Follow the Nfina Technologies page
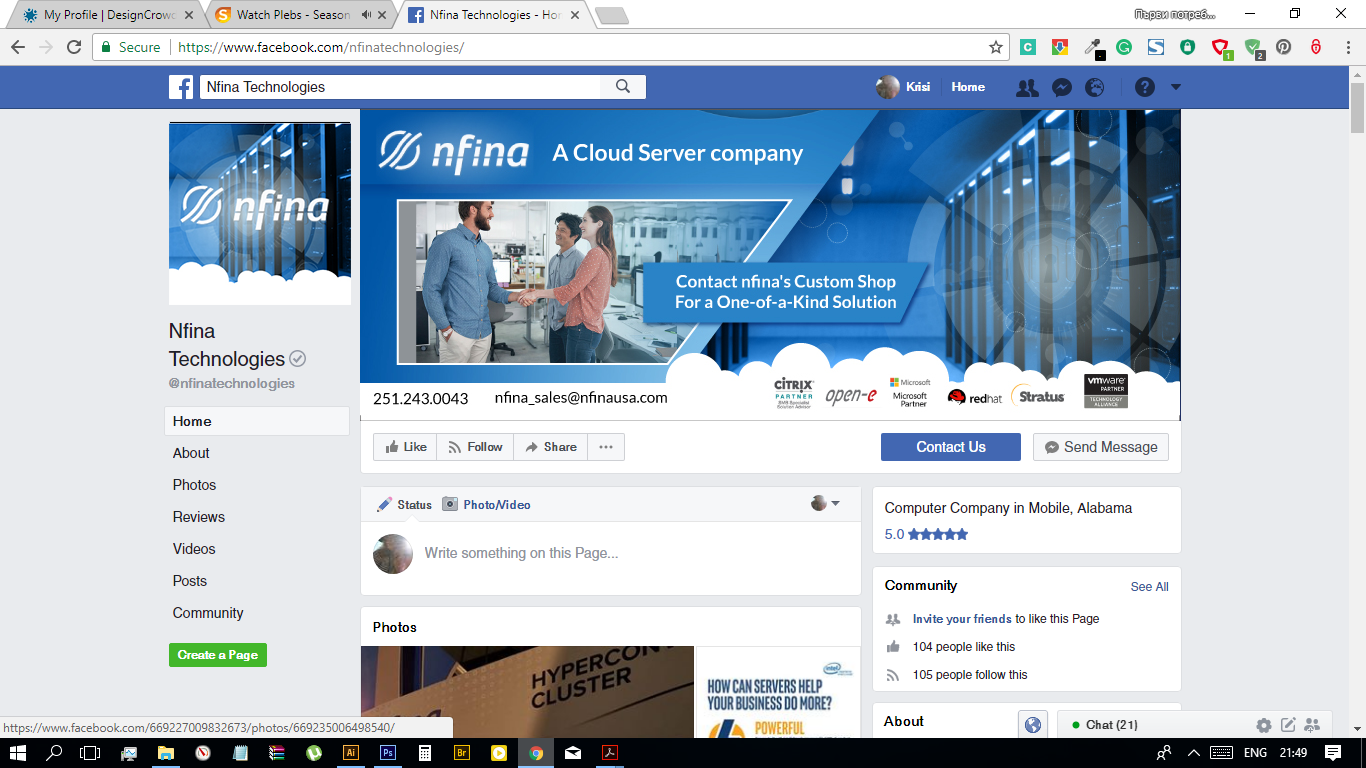1366x768 pixels. [x=475, y=447]
